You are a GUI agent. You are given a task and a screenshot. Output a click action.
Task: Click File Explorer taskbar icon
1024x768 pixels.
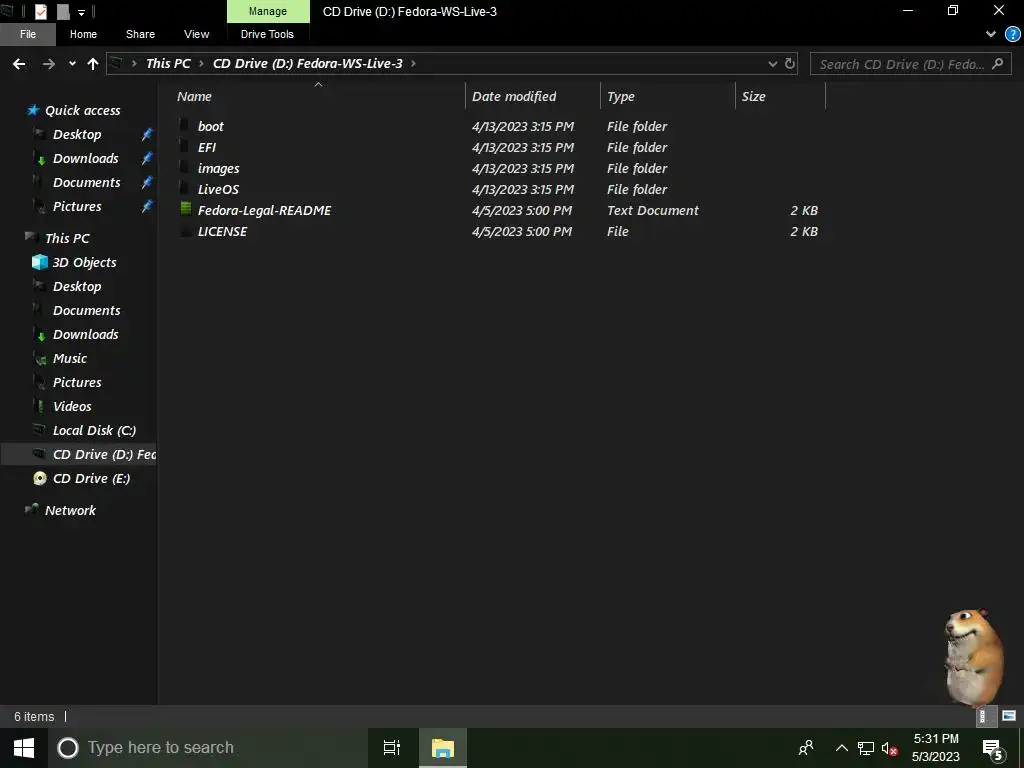click(x=443, y=748)
